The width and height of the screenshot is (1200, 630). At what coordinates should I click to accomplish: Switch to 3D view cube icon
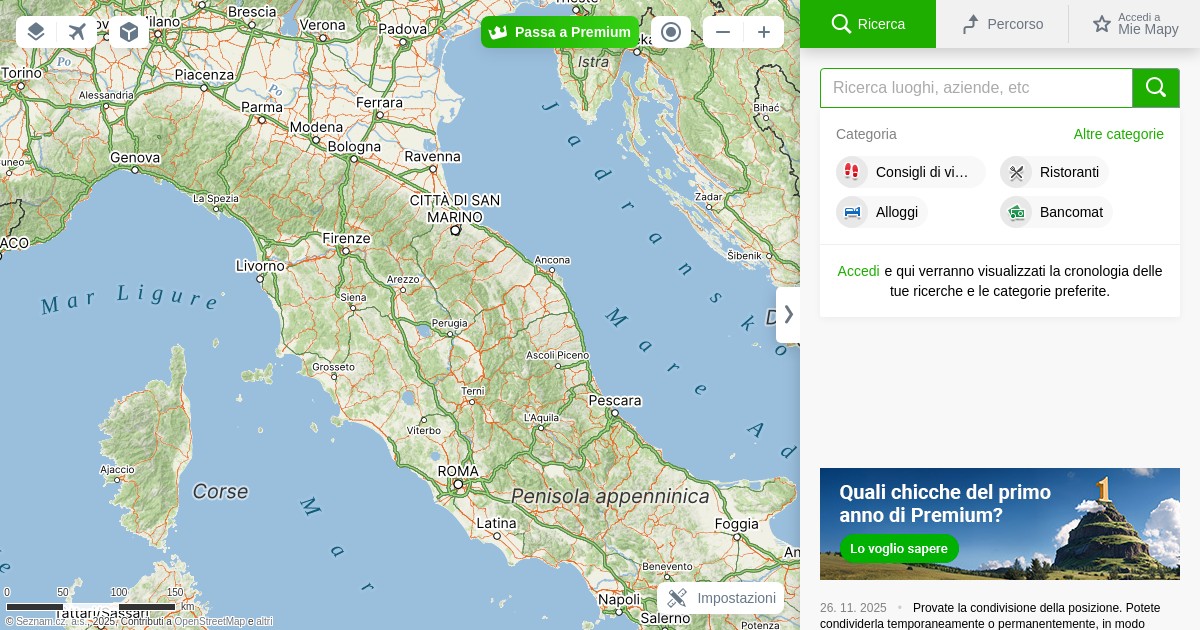click(129, 32)
